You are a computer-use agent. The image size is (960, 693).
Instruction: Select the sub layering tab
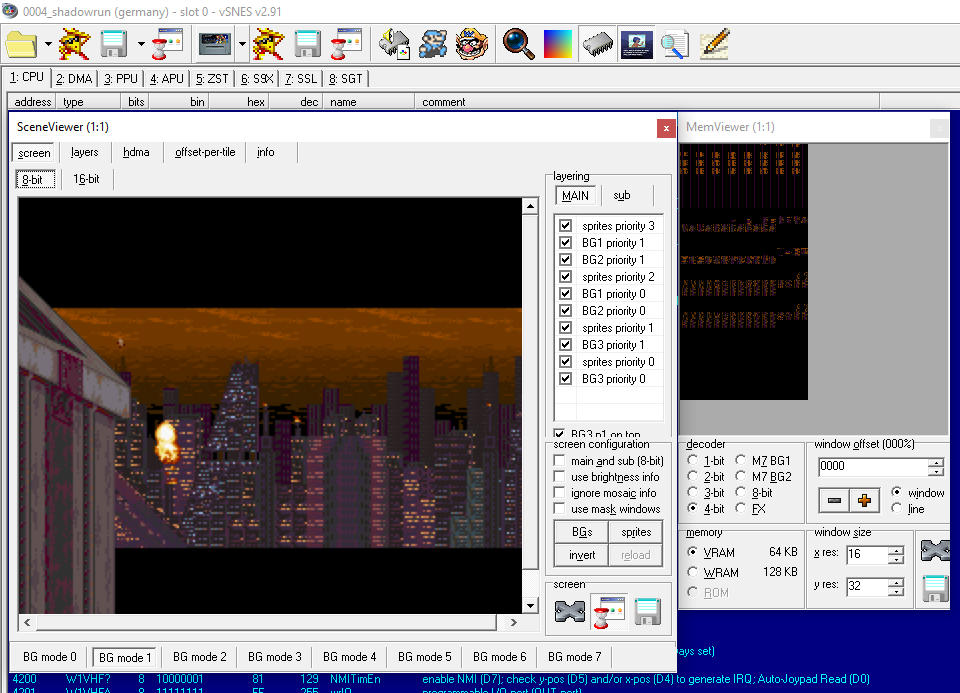[621, 195]
